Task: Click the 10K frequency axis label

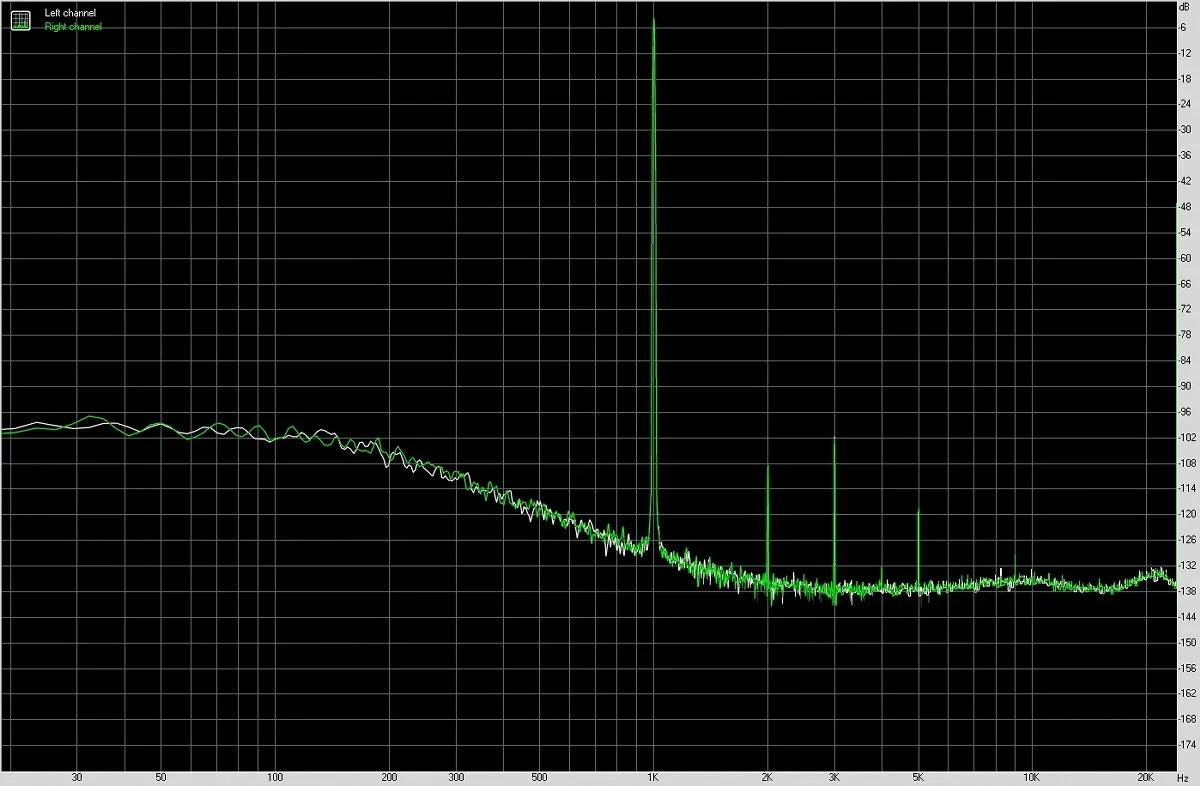Action: (1032, 776)
